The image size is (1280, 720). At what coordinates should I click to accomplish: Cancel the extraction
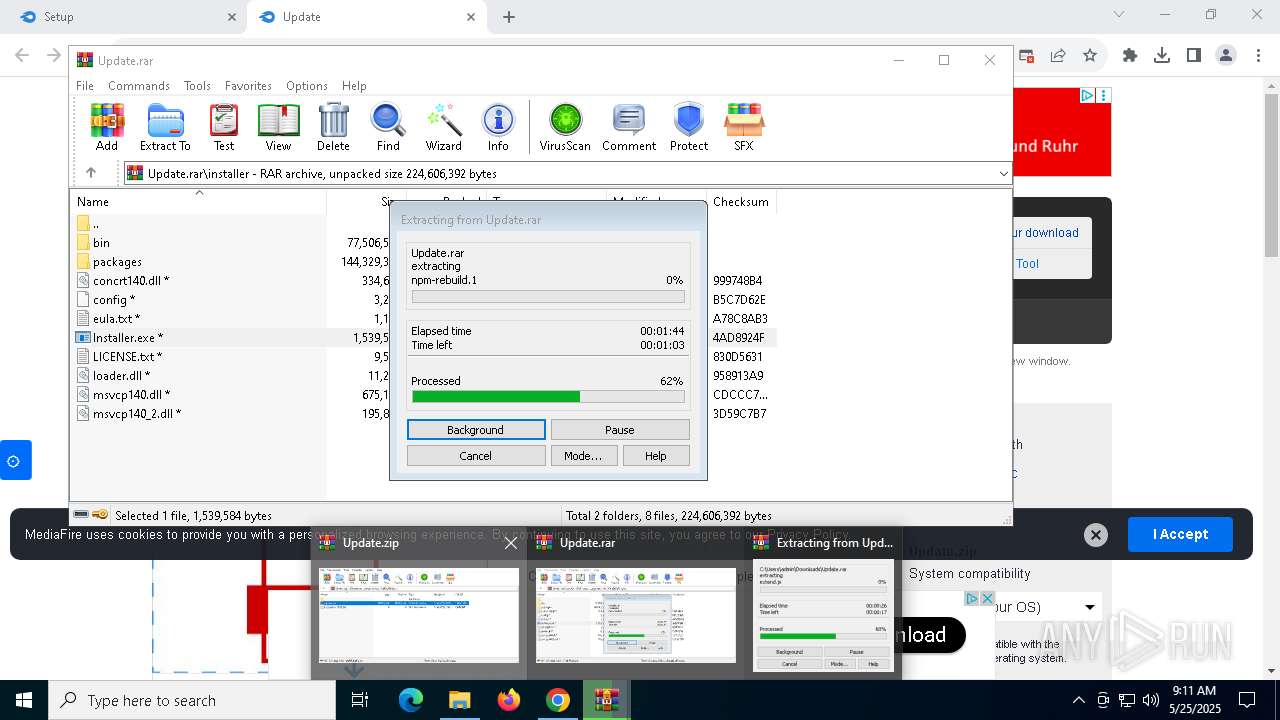point(476,456)
